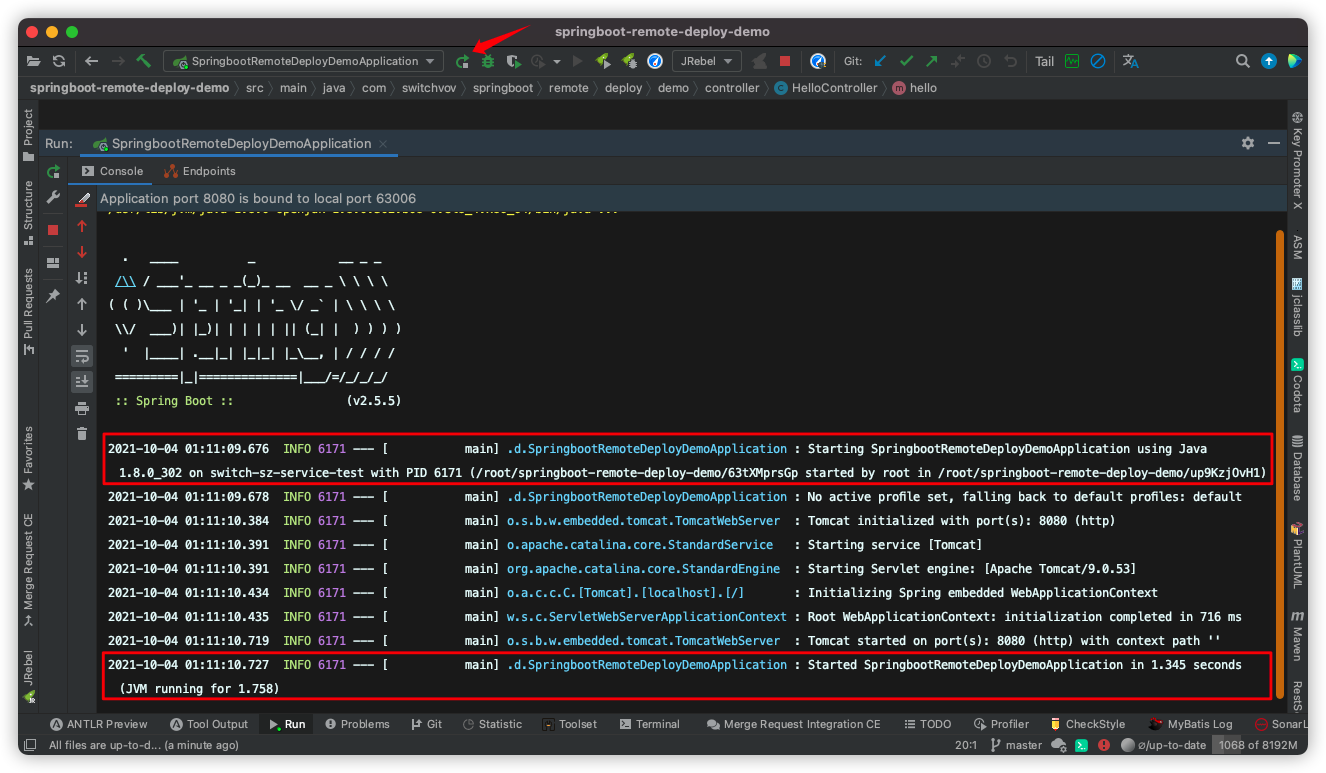Open the Terminal tool window tab
This screenshot has width=1326, height=773.
tap(649, 724)
